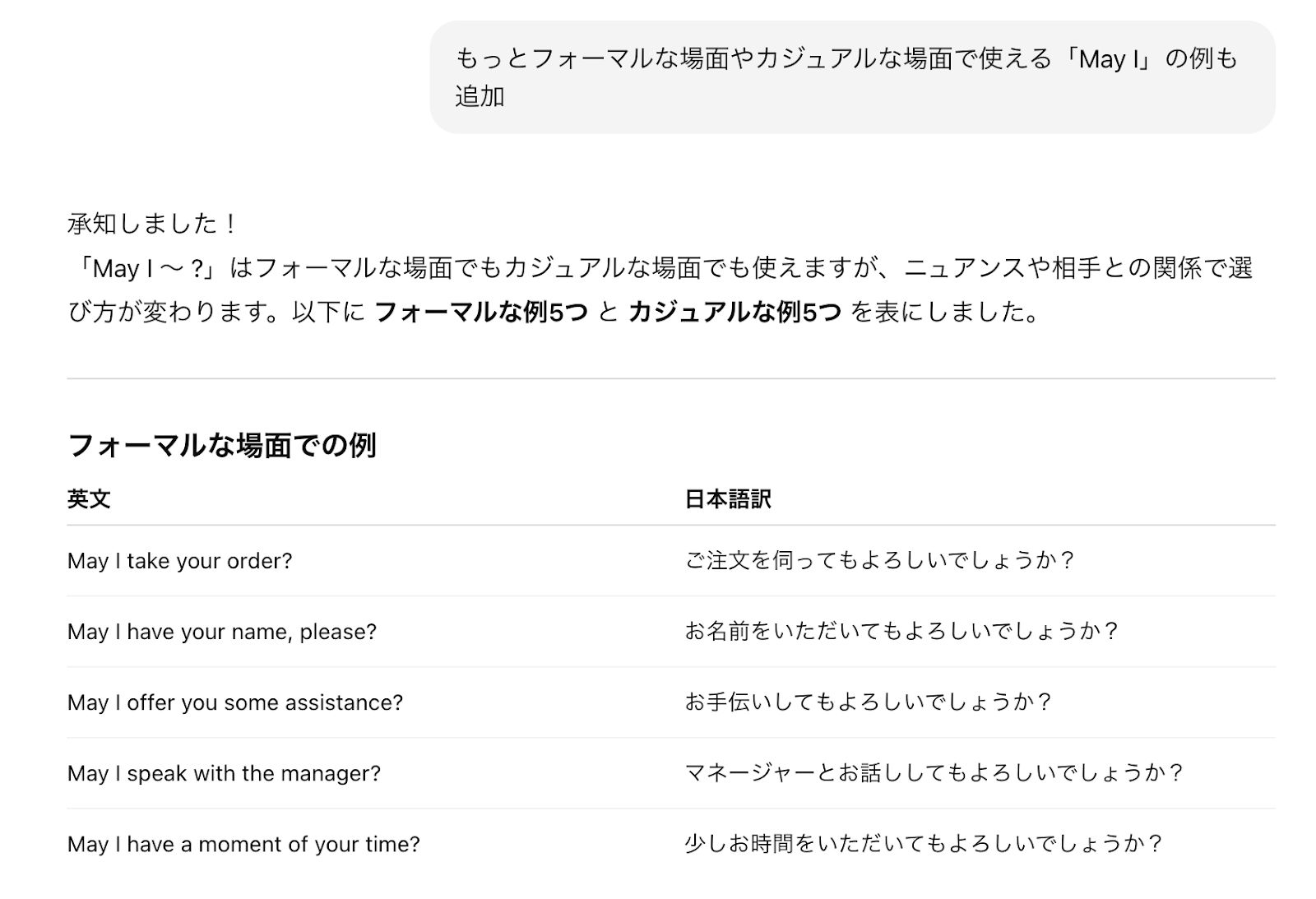Viewport: 1316px width, 899px height.
Task: Select the 日本語訳 column header
Action: [728, 499]
